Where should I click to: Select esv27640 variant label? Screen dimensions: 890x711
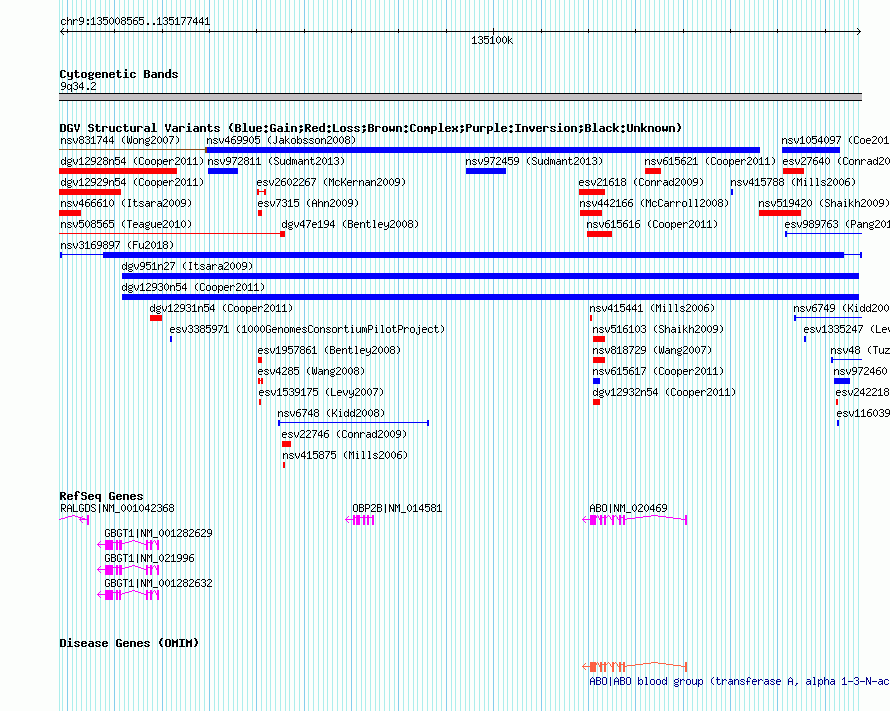point(836,161)
